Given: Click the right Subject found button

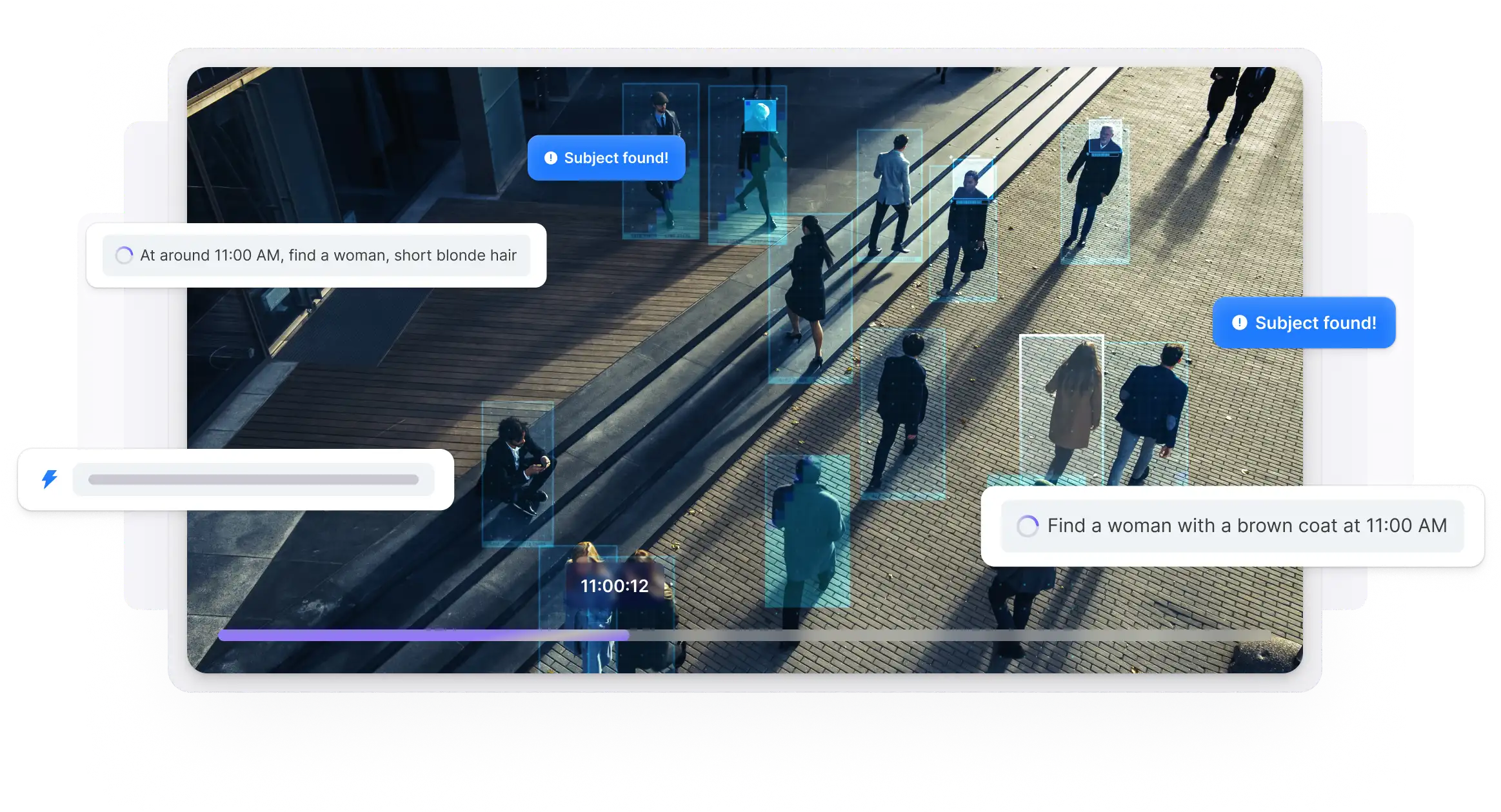Looking at the screenshot, I should 1304,323.
